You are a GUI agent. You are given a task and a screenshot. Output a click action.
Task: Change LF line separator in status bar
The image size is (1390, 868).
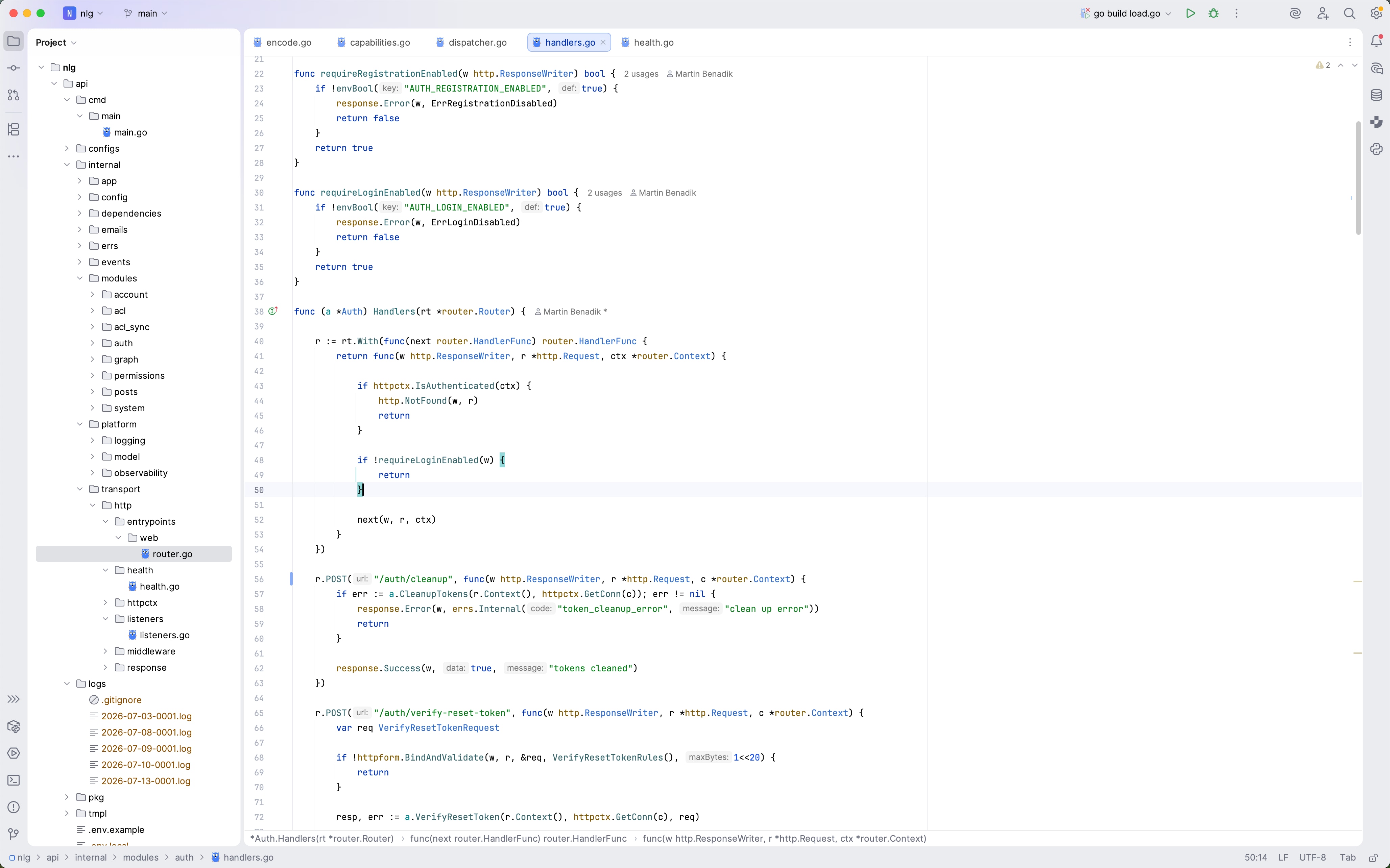[1283, 858]
